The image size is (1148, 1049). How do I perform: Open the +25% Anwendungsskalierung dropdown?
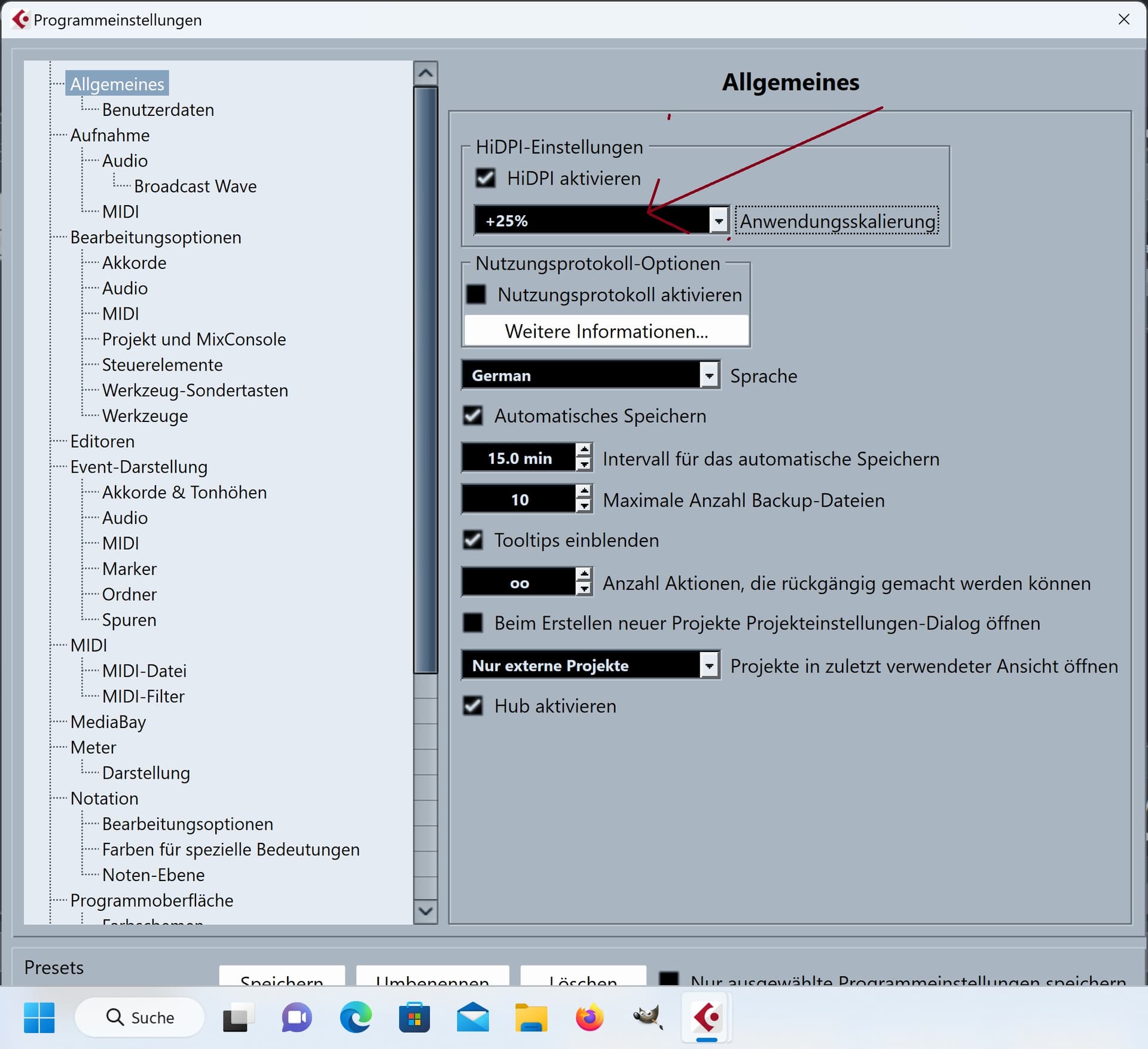719,221
